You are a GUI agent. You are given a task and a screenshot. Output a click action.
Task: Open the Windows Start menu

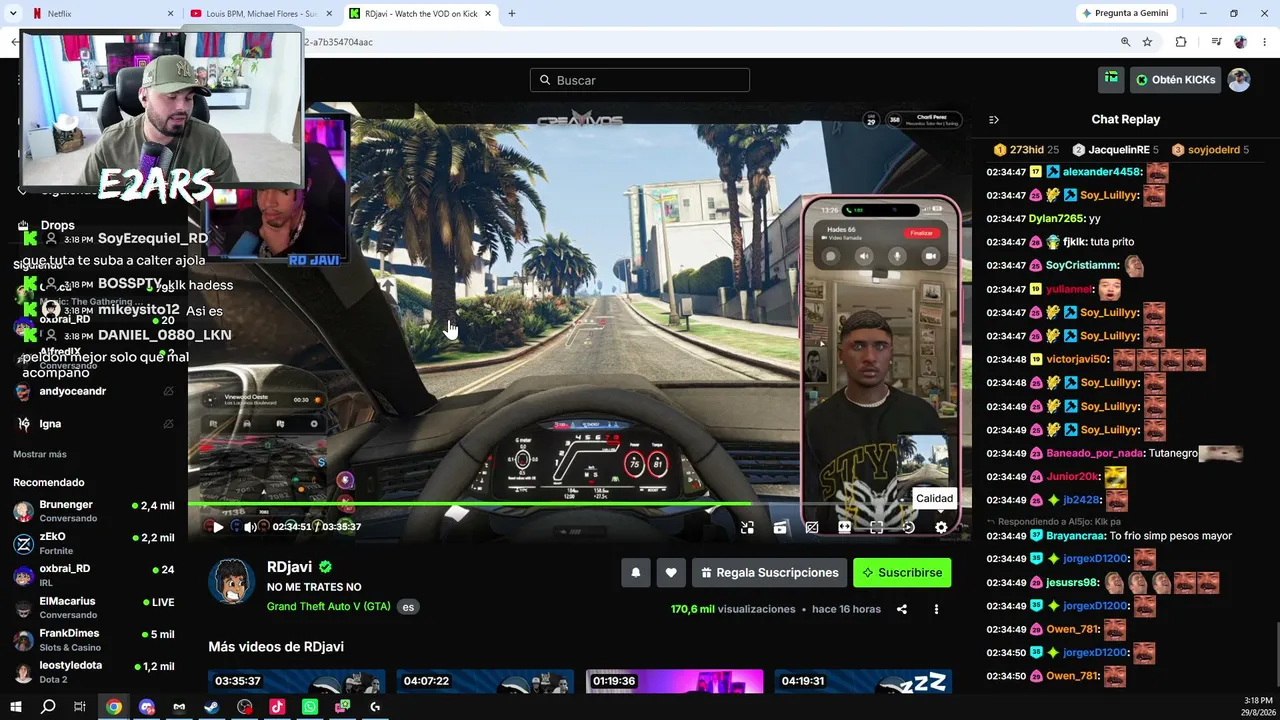coord(16,707)
